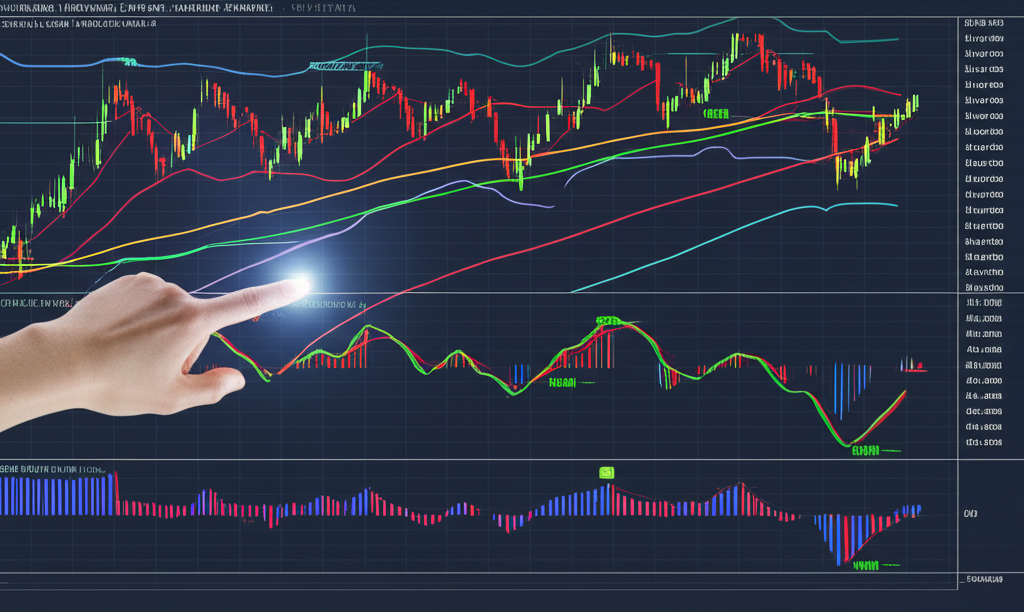Select the blue bars in the oscillator's right dip
1024x612 pixels.
(850, 385)
